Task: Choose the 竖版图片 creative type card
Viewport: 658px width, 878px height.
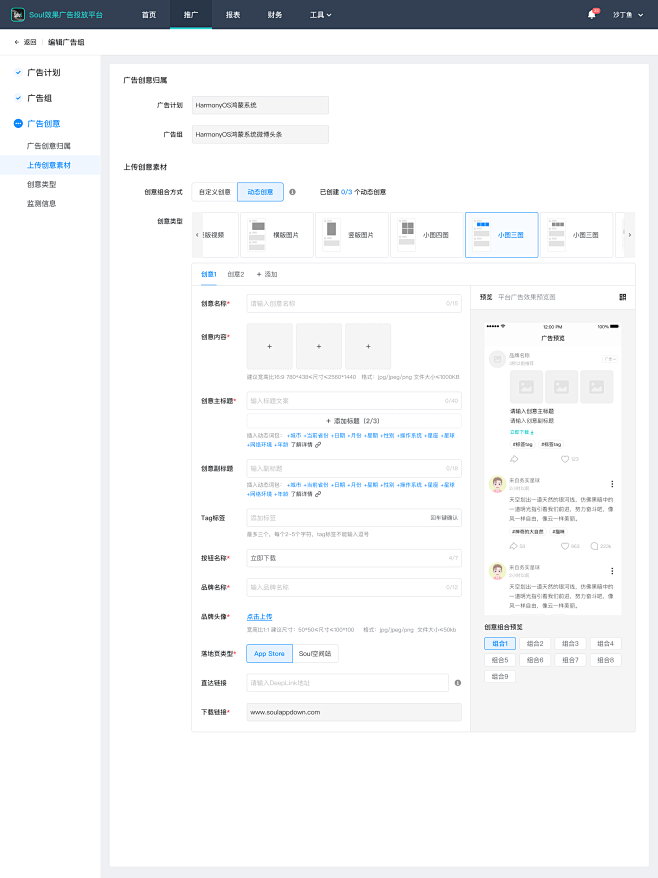Action: pyautogui.click(x=352, y=235)
